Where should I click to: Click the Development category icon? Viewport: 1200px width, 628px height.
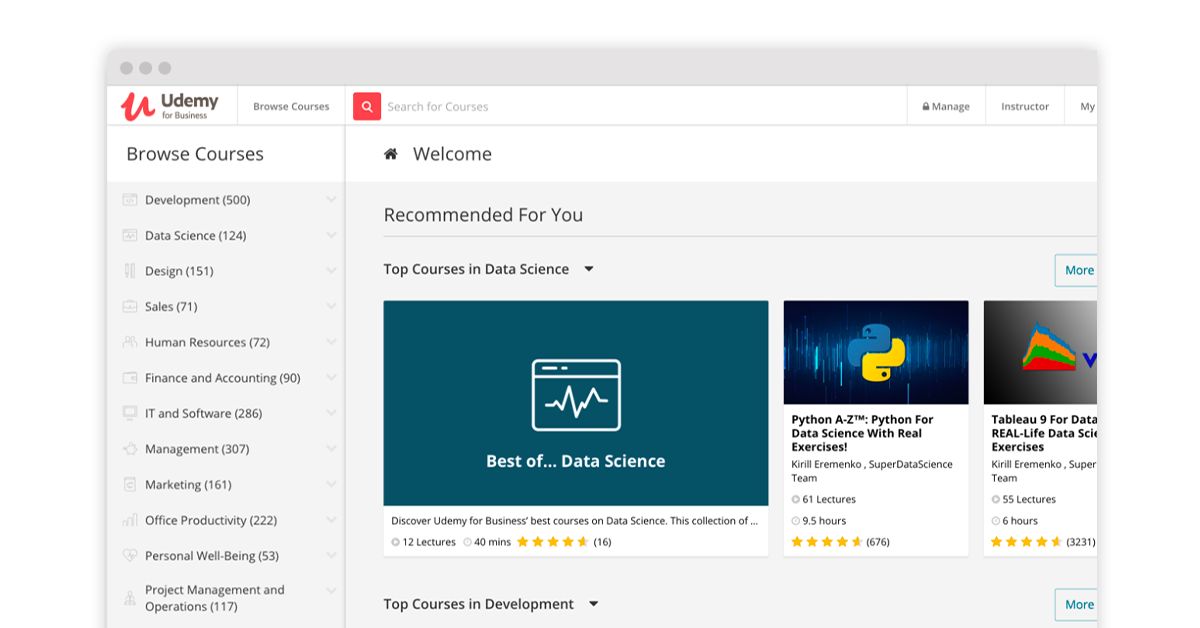[x=130, y=200]
